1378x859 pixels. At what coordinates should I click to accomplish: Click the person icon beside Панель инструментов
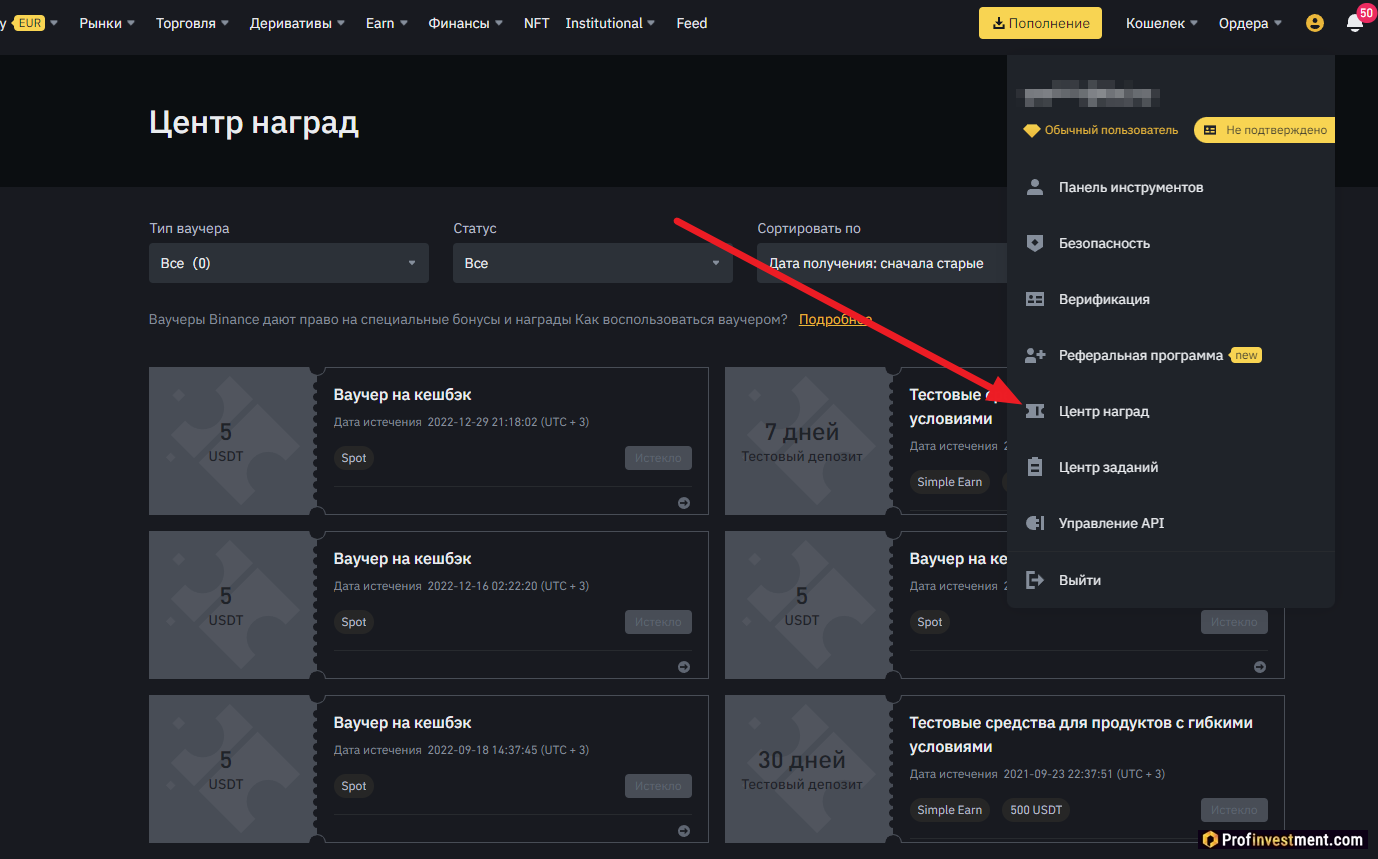point(1035,187)
